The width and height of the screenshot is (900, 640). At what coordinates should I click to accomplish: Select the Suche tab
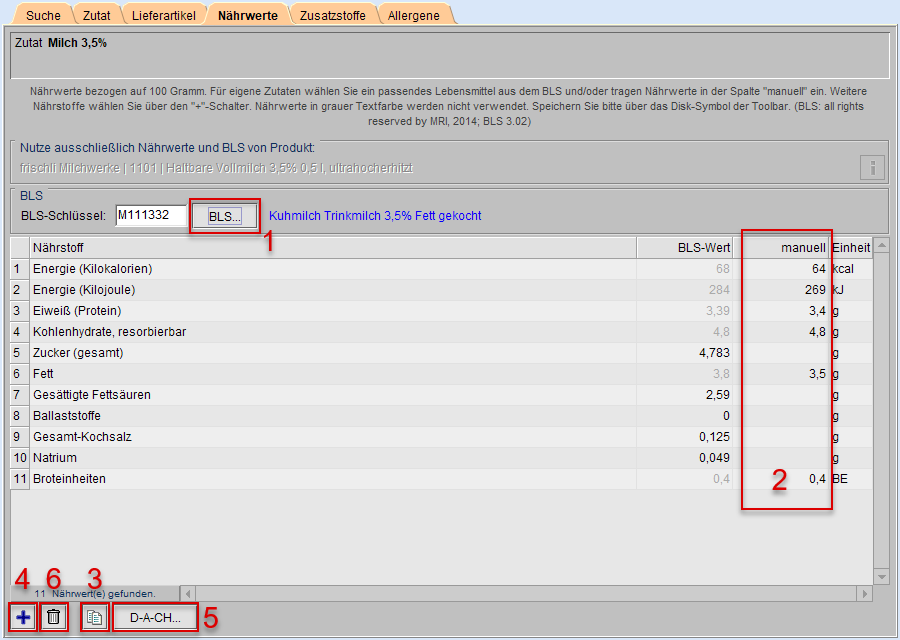[43, 15]
